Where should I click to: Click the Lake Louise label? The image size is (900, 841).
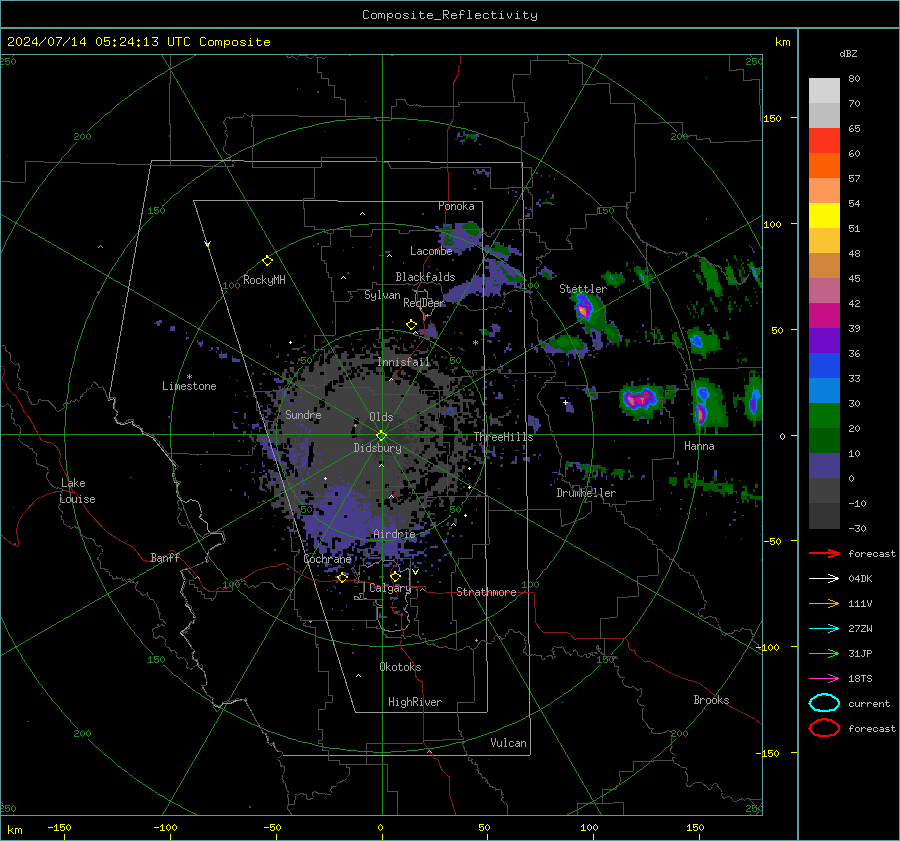(78, 491)
